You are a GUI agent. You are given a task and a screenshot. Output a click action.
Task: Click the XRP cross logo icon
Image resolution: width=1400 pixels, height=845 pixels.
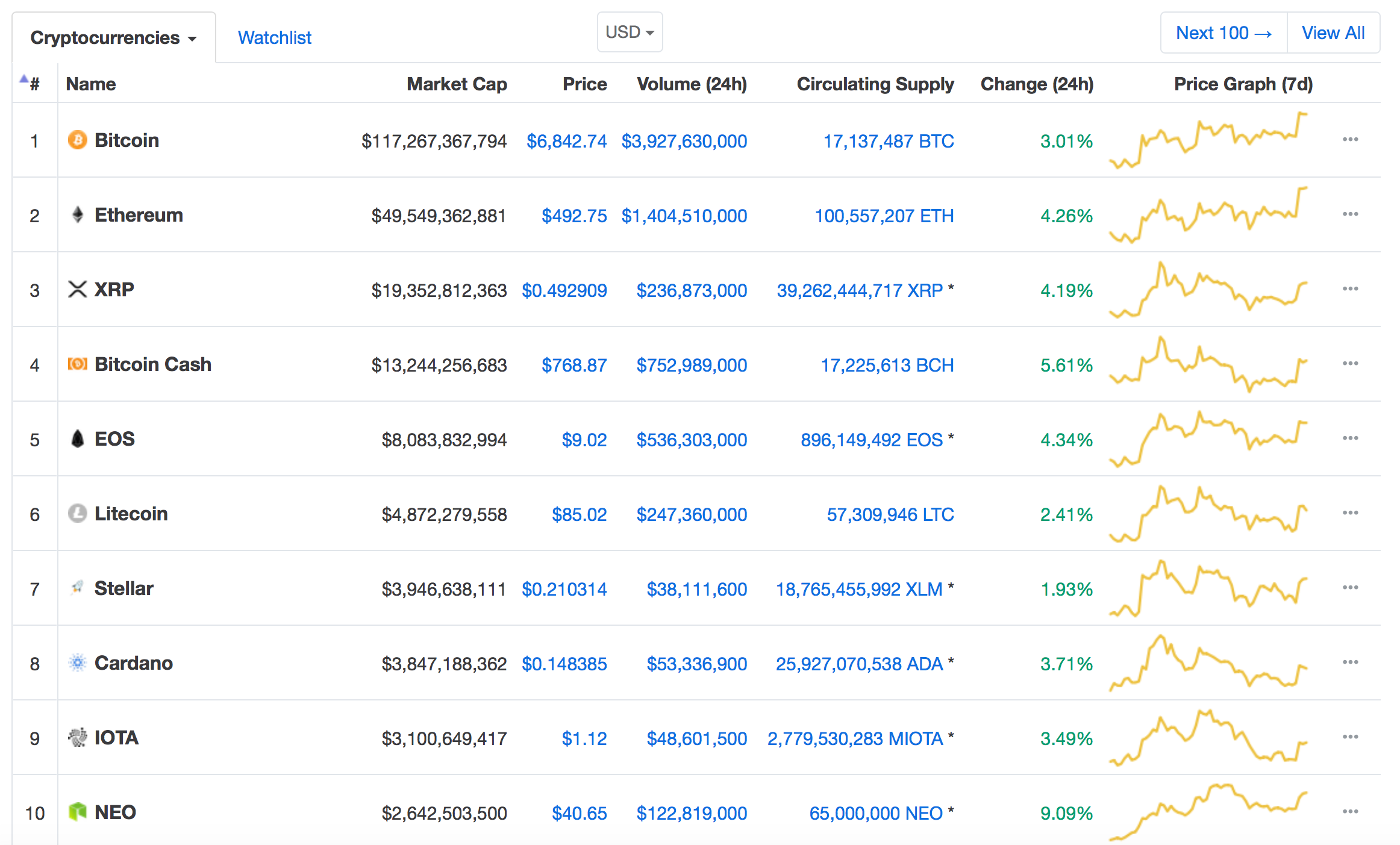coord(78,289)
